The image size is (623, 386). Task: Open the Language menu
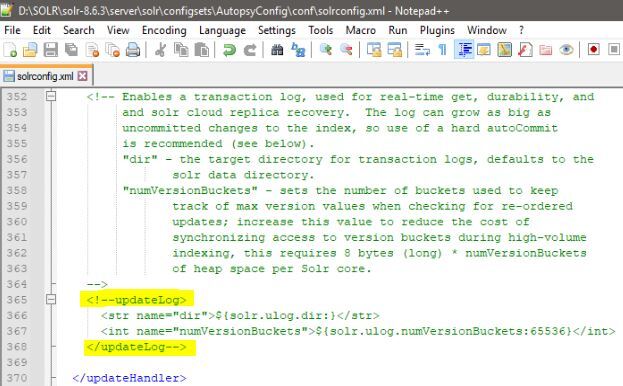[x=222, y=30]
